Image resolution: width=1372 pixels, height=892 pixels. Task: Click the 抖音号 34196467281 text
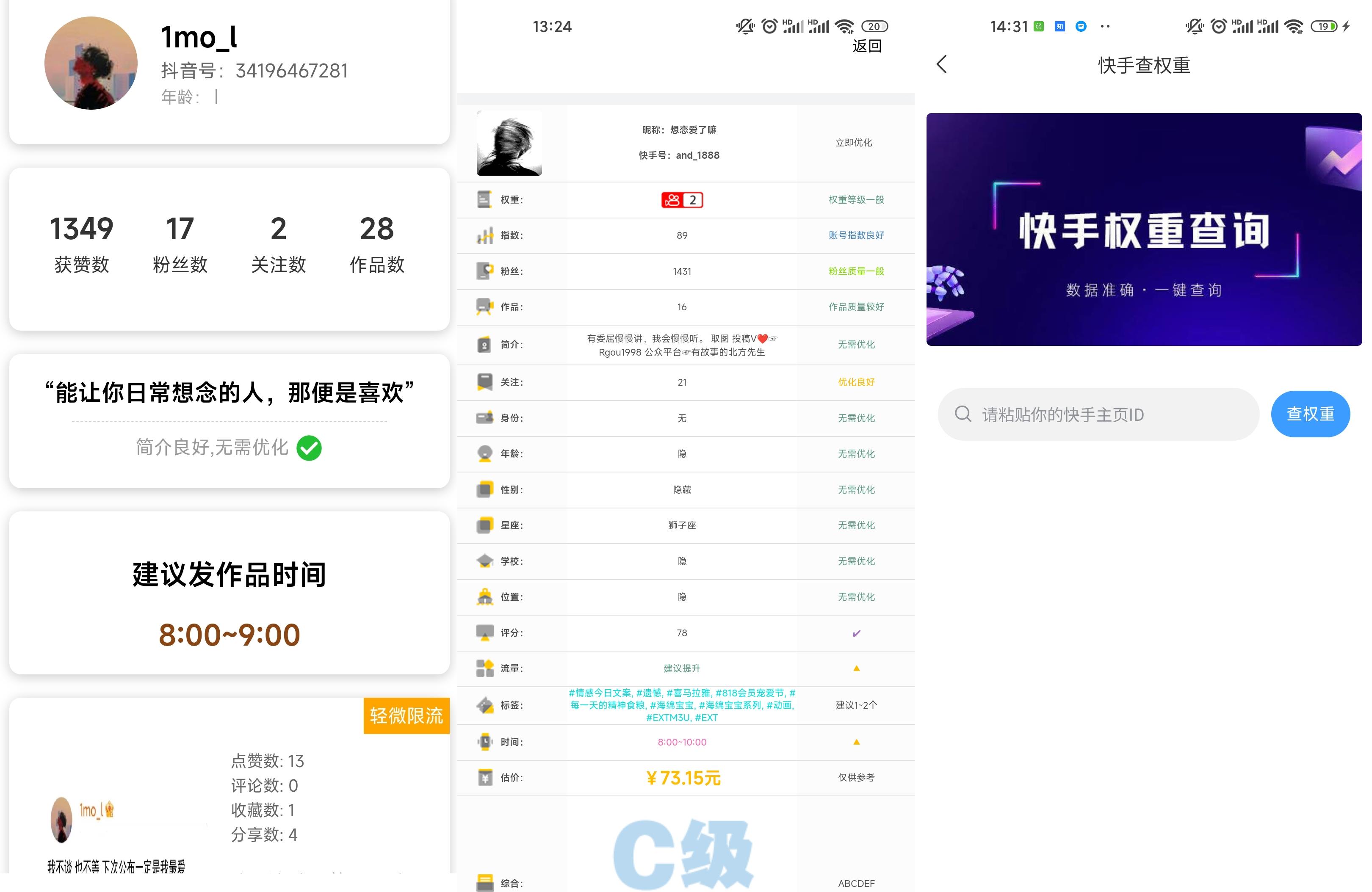(254, 70)
